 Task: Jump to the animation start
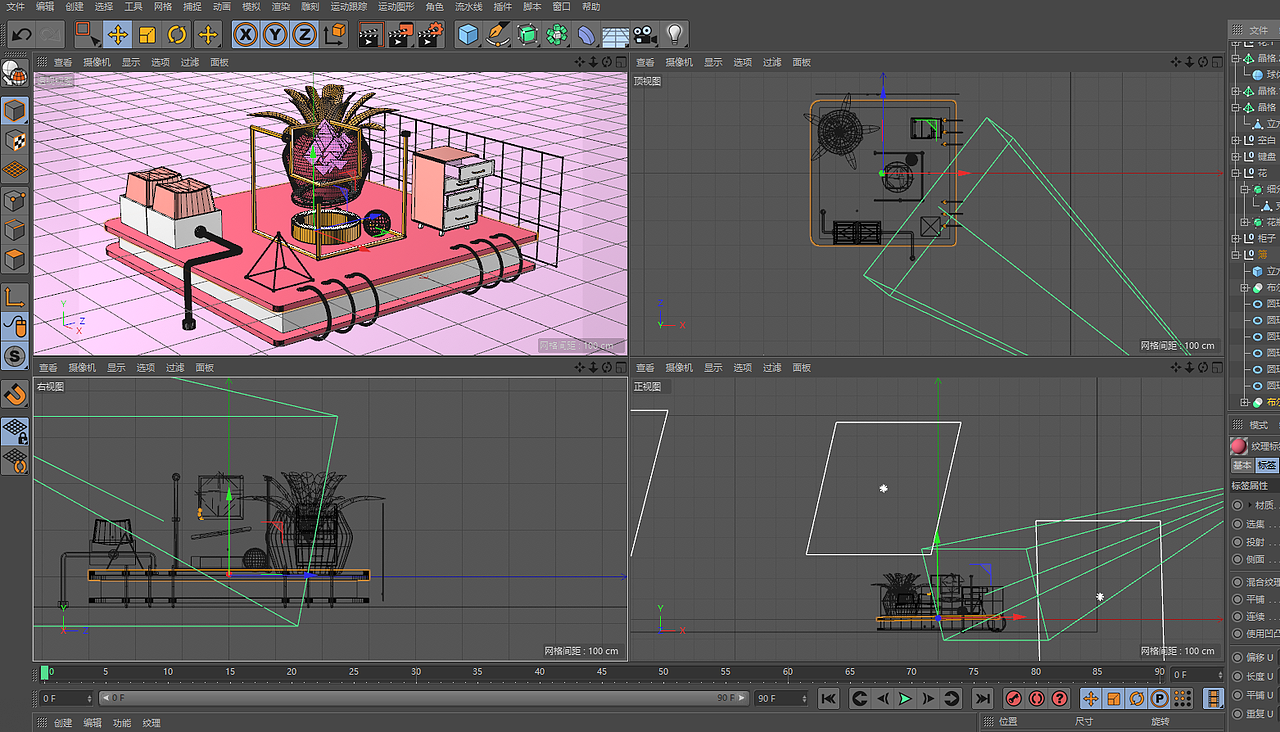point(828,699)
